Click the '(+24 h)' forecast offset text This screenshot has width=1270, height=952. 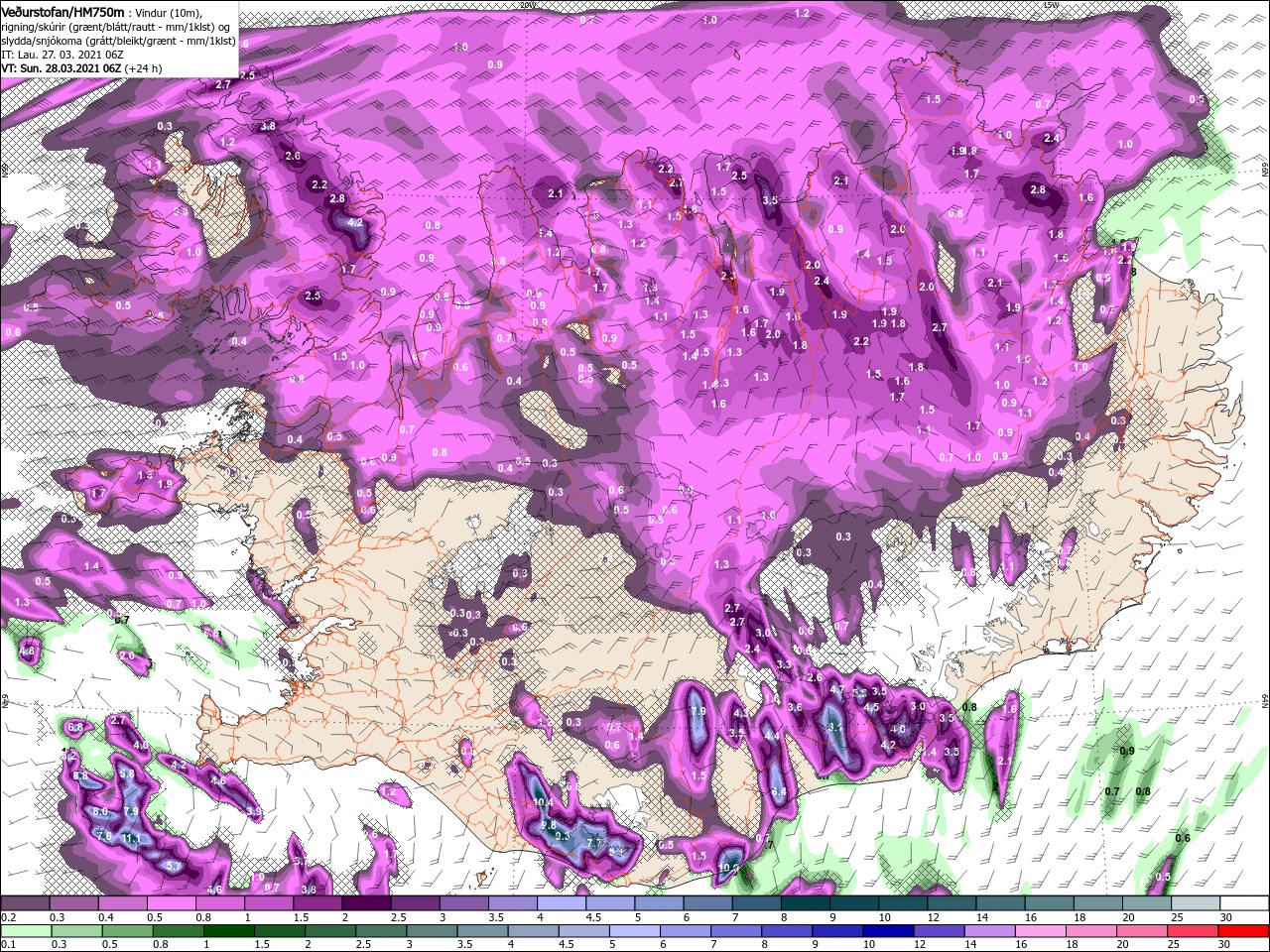click(144, 68)
